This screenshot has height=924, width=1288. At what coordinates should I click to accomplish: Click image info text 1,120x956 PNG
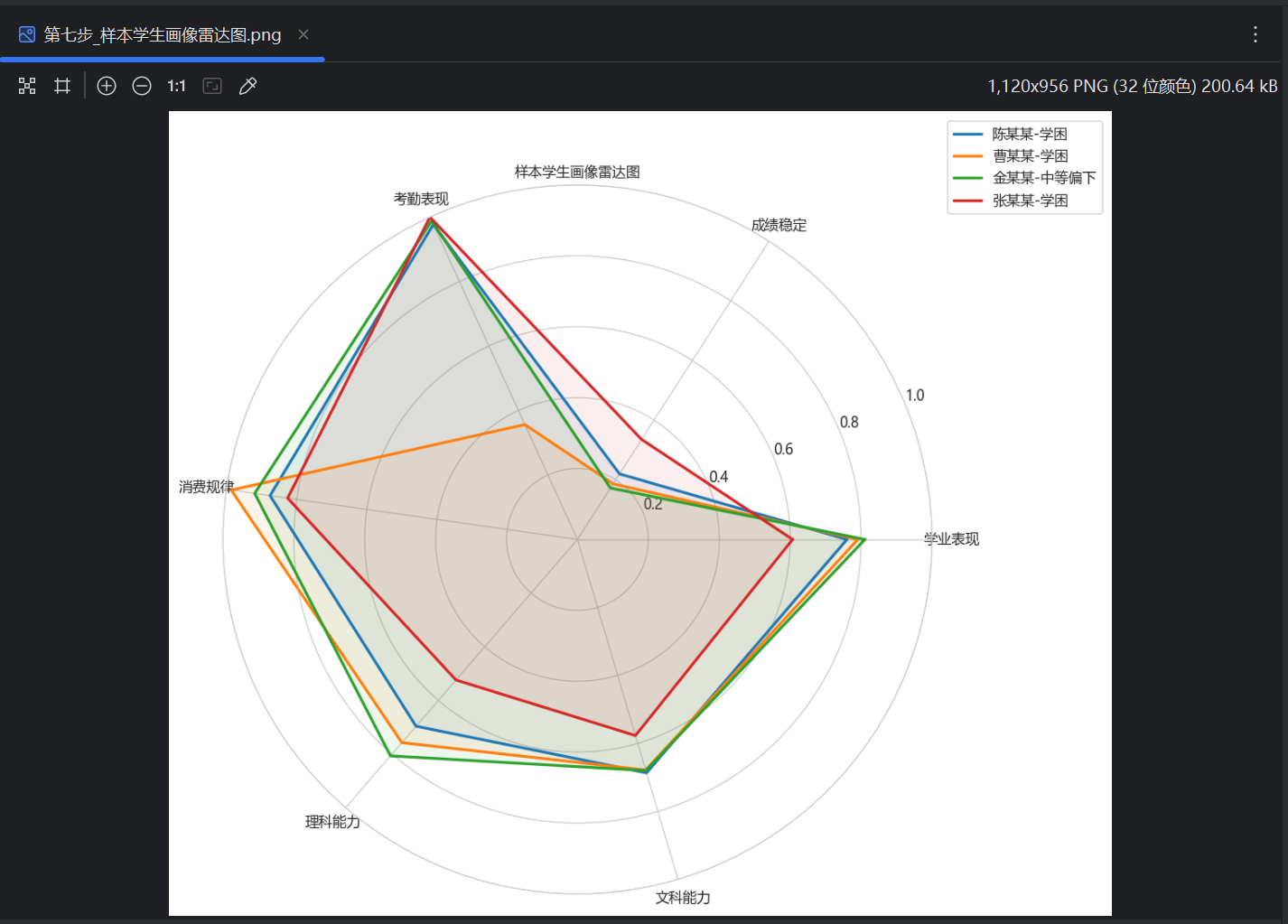click(x=1133, y=86)
